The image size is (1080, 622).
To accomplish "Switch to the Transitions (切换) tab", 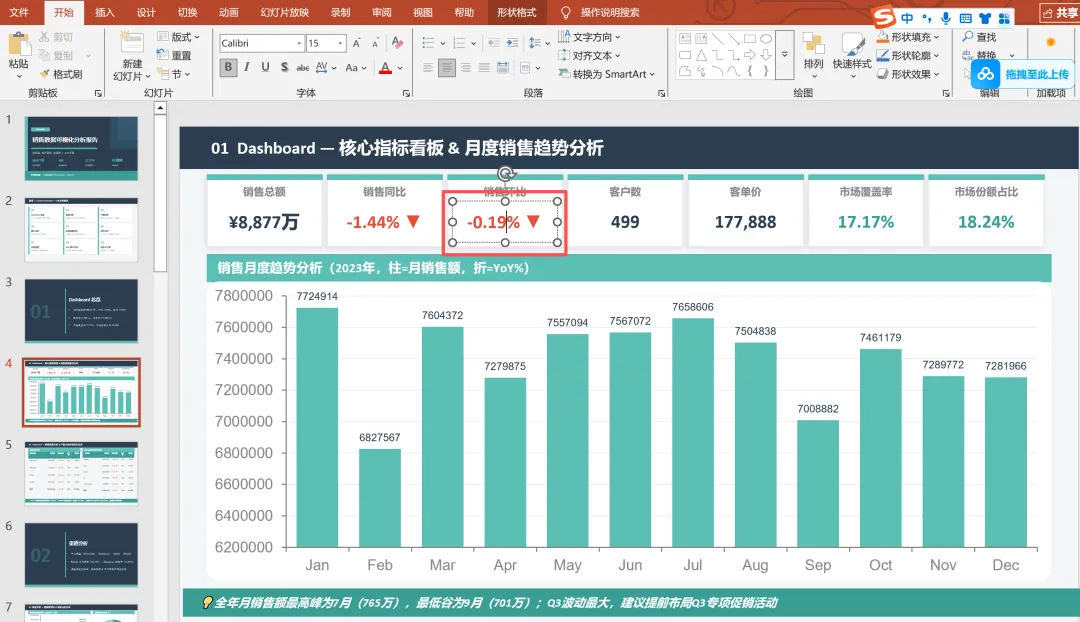I will pyautogui.click(x=187, y=12).
